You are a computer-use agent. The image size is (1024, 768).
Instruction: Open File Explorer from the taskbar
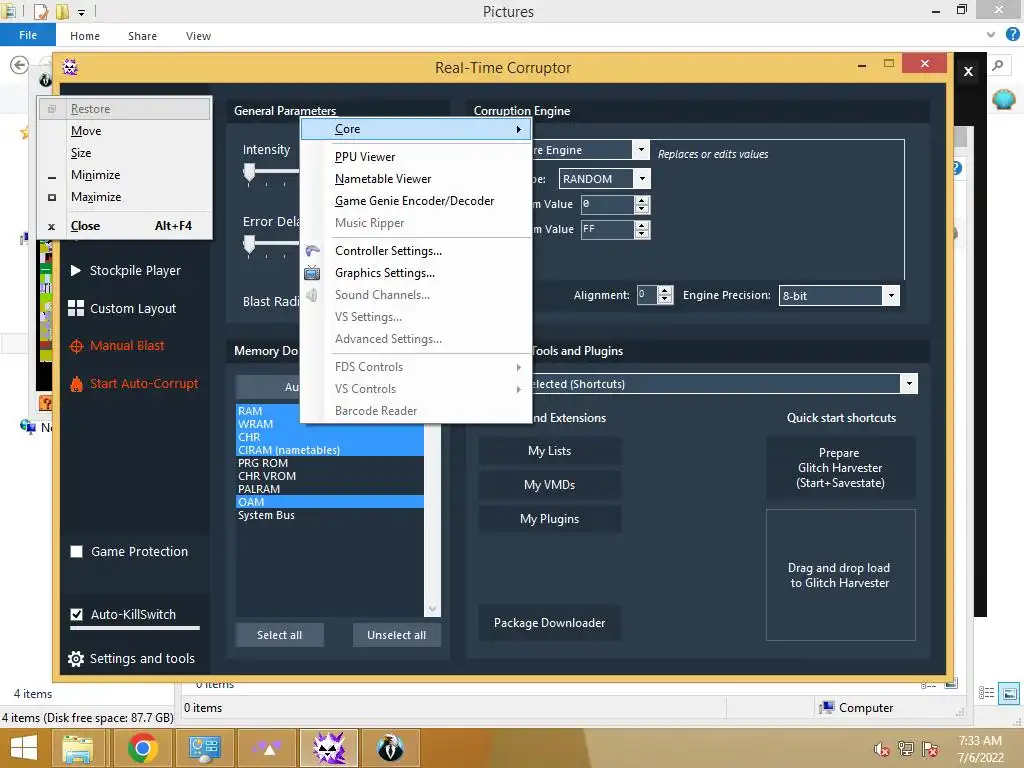77,748
